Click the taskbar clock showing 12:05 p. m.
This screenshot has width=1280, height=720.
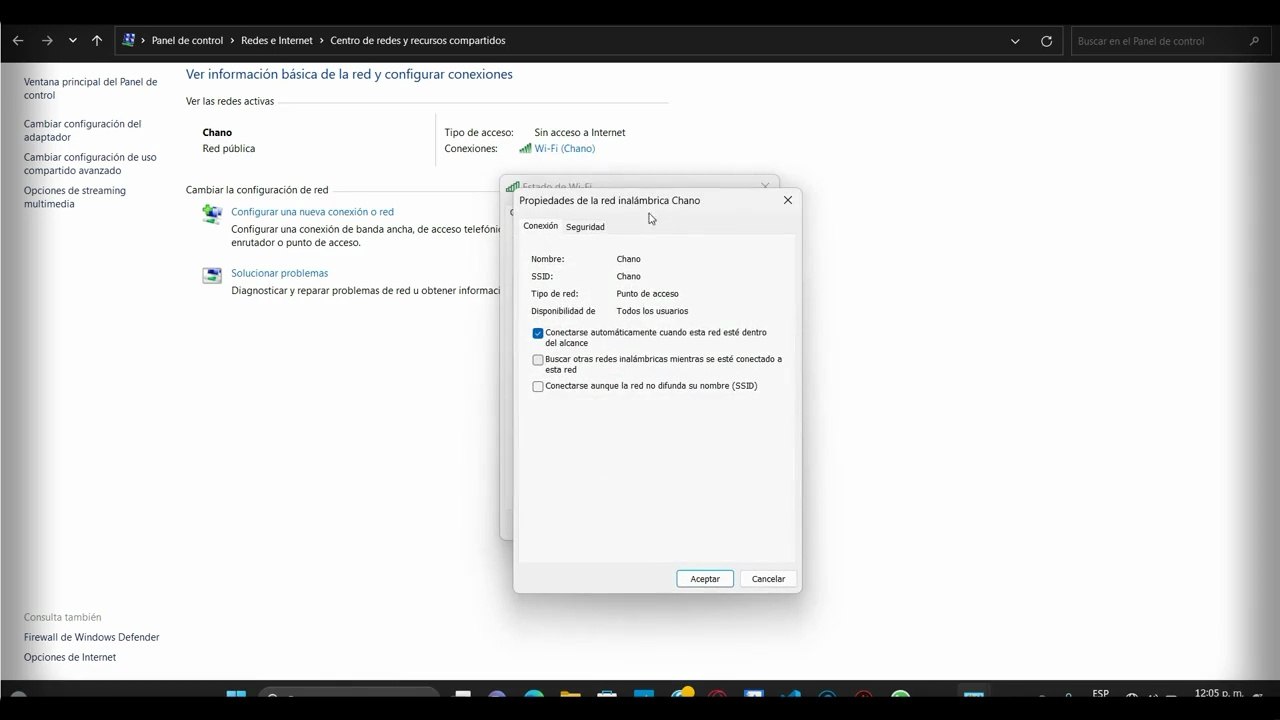point(1219,693)
